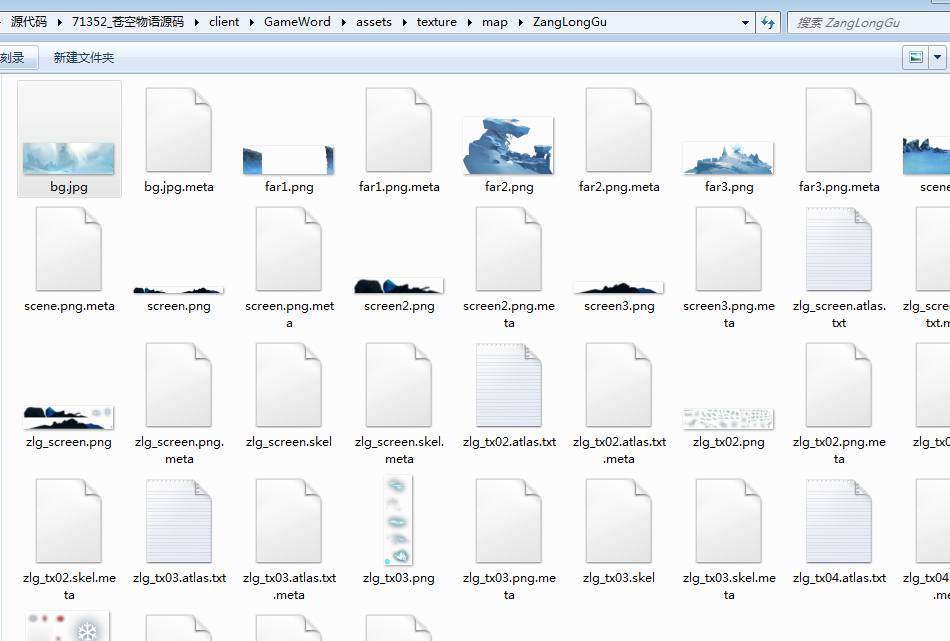Select the zlg_tx03.png sprite sheet file
The height and width of the screenshot is (641, 950).
398,520
